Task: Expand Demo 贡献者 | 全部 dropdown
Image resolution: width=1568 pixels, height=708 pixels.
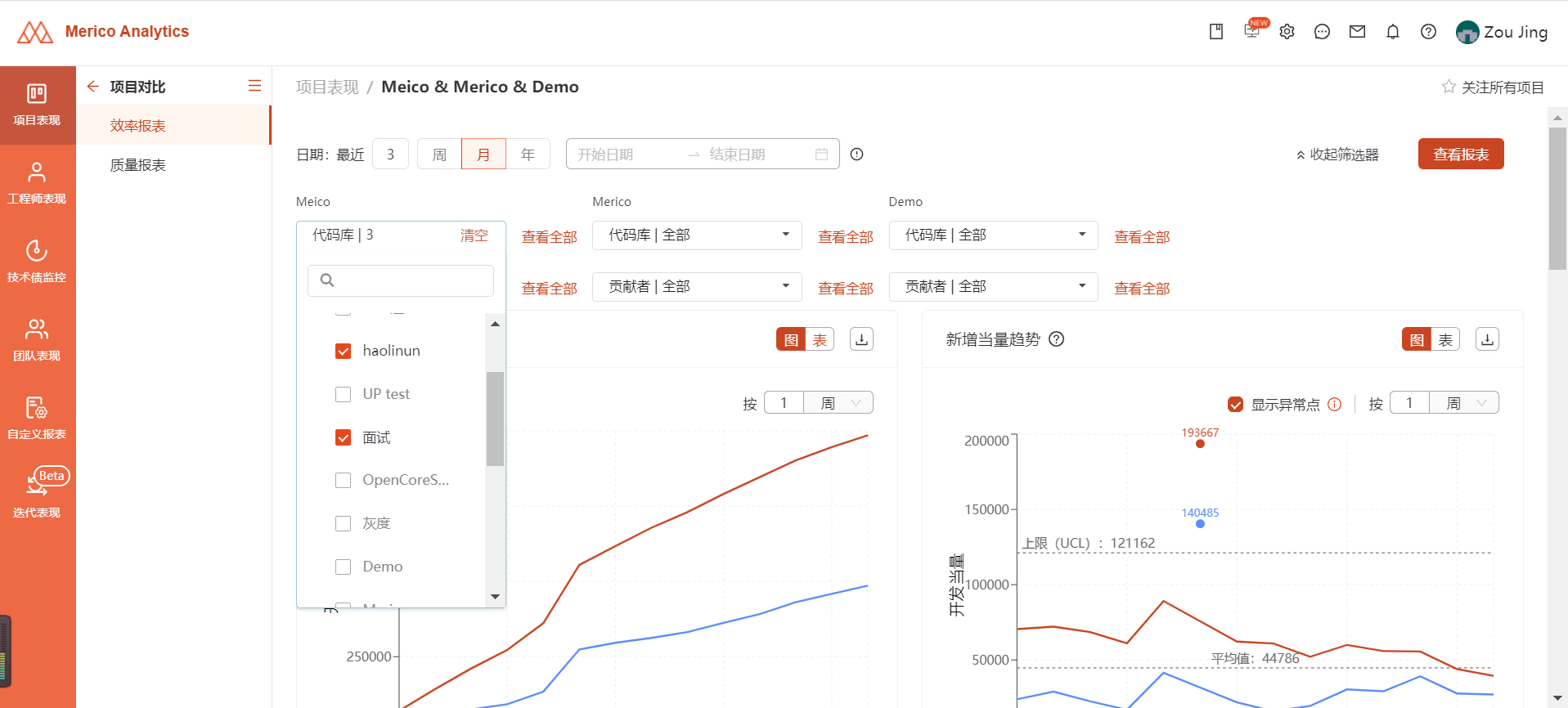Action: point(993,287)
